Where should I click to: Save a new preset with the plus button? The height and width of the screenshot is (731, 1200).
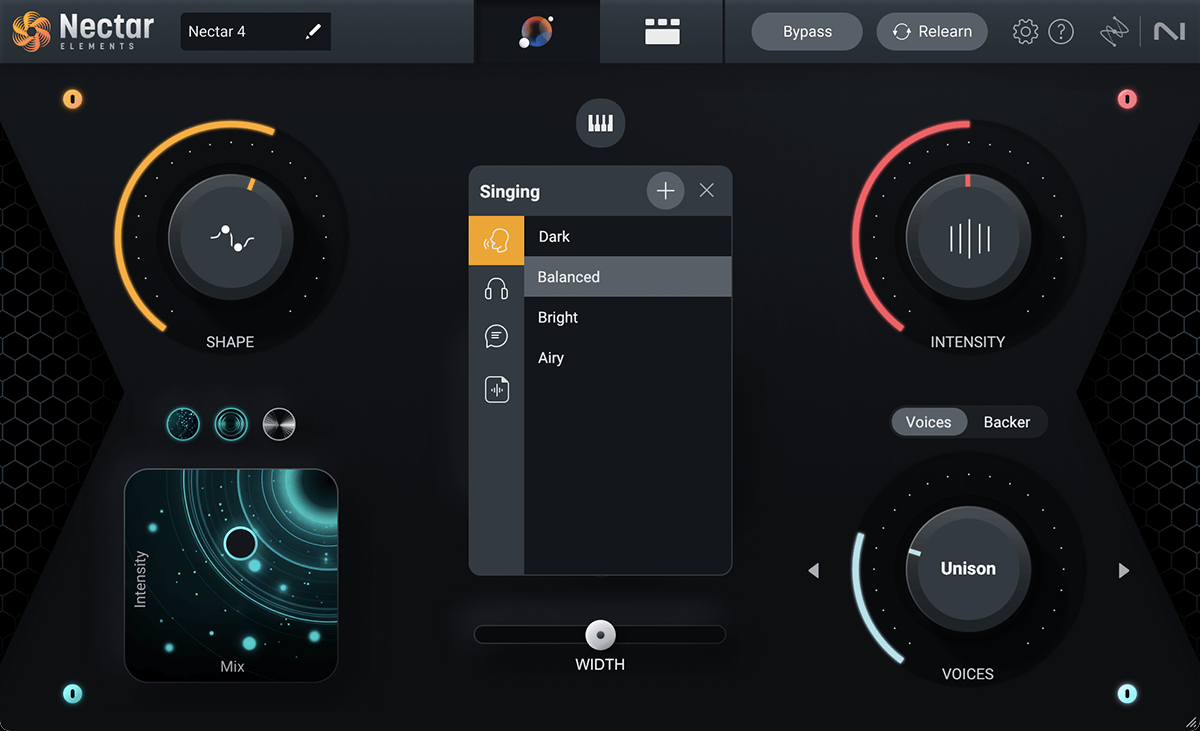click(665, 190)
